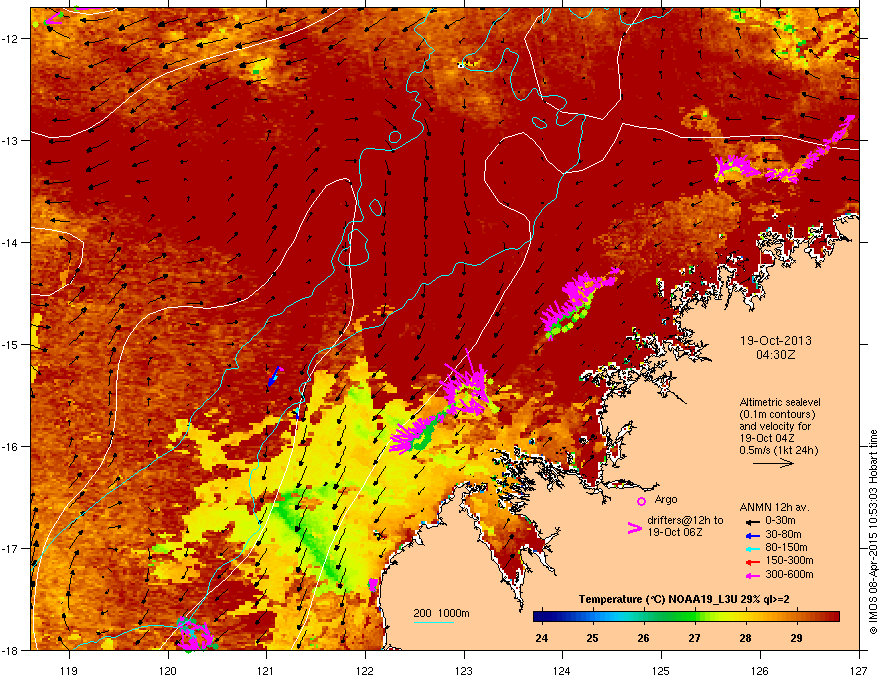Click the longitude axis label '119'
The height and width of the screenshot is (680, 880).
coord(69,670)
